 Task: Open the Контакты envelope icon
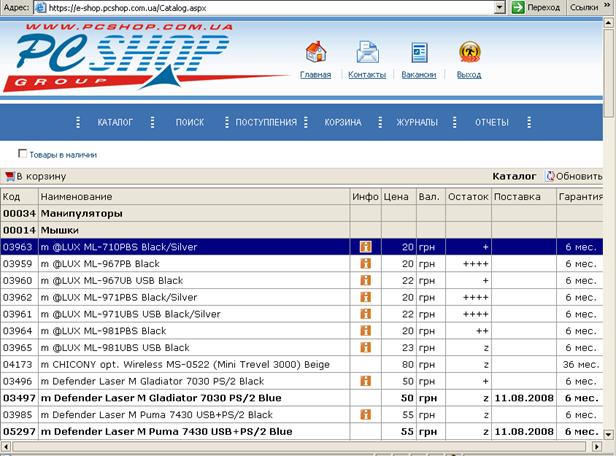point(367,52)
